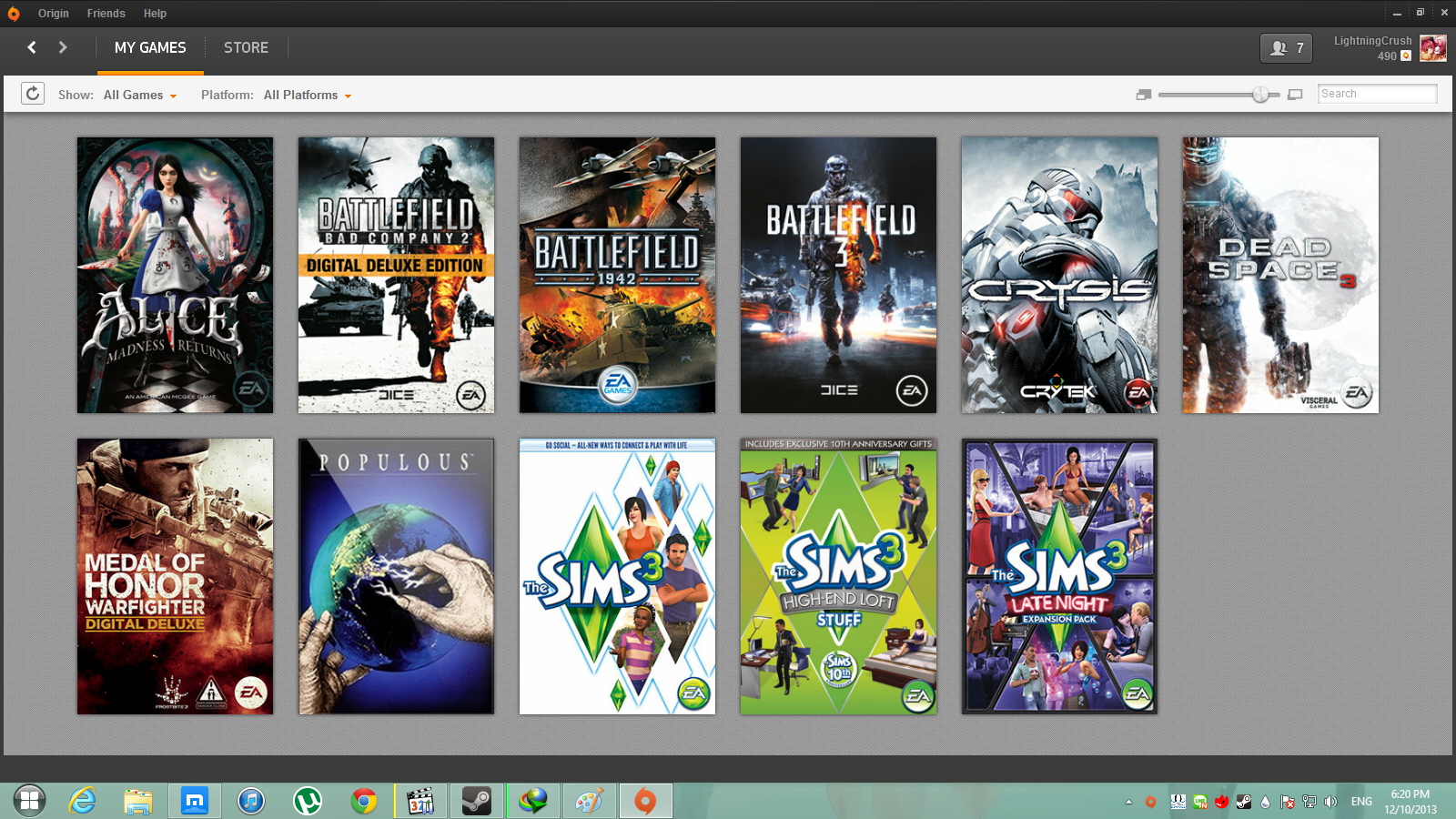
Task: Go back with the left arrow
Action: 32,47
